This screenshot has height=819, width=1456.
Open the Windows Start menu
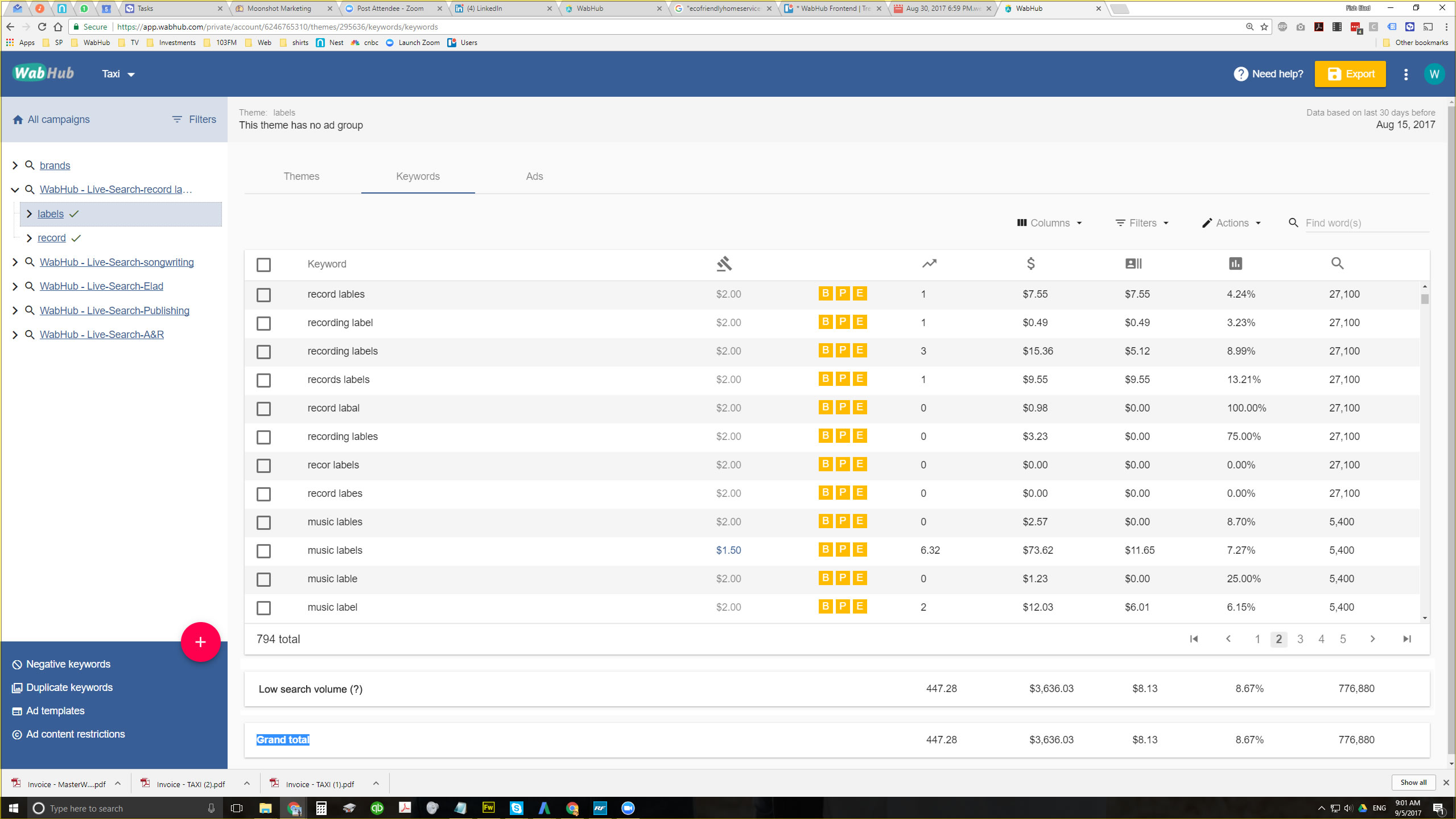14,808
